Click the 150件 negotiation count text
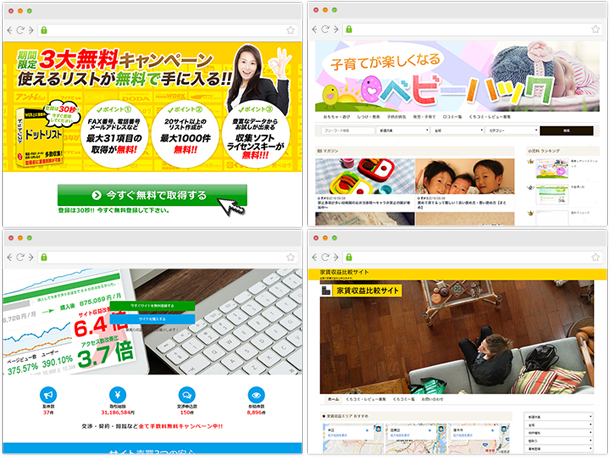 [x=187, y=412]
